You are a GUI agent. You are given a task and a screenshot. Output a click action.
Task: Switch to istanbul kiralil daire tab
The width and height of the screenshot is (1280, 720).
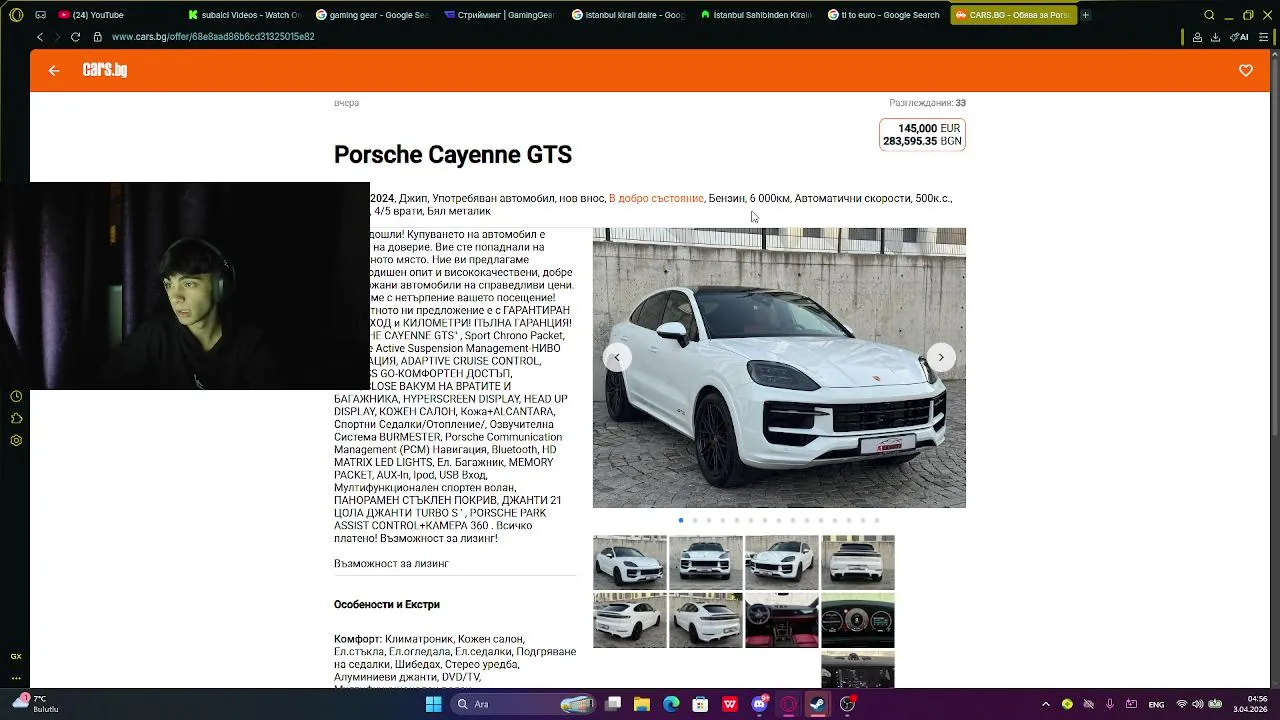pos(628,15)
